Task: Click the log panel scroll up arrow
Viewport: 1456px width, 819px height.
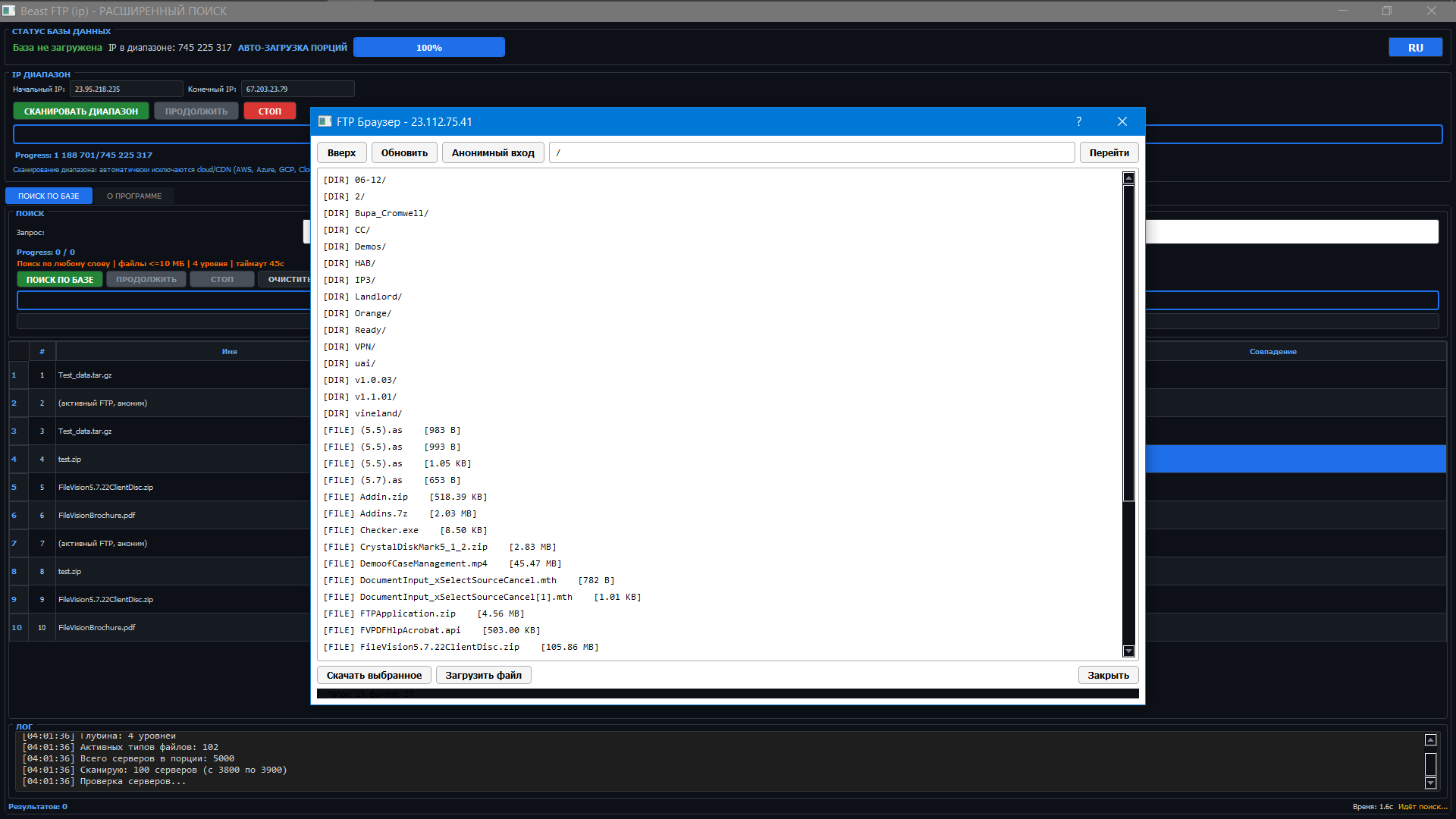Action: click(x=1430, y=739)
